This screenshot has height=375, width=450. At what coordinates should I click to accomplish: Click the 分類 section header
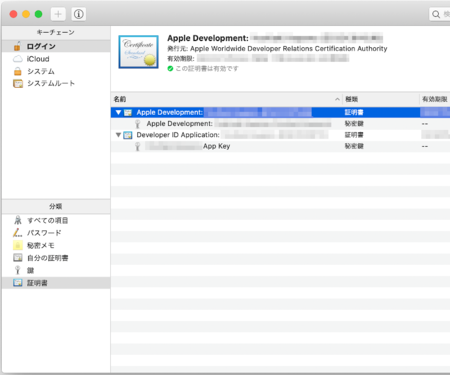pos(56,206)
